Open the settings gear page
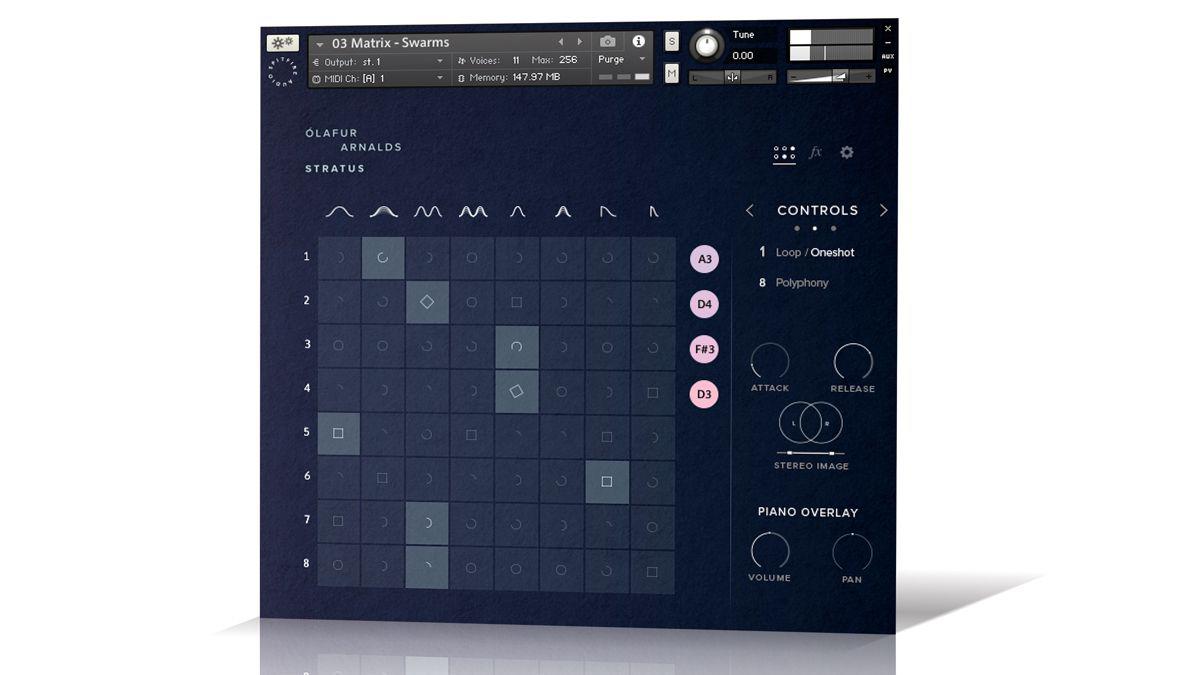The height and width of the screenshot is (675, 1200). point(847,152)
